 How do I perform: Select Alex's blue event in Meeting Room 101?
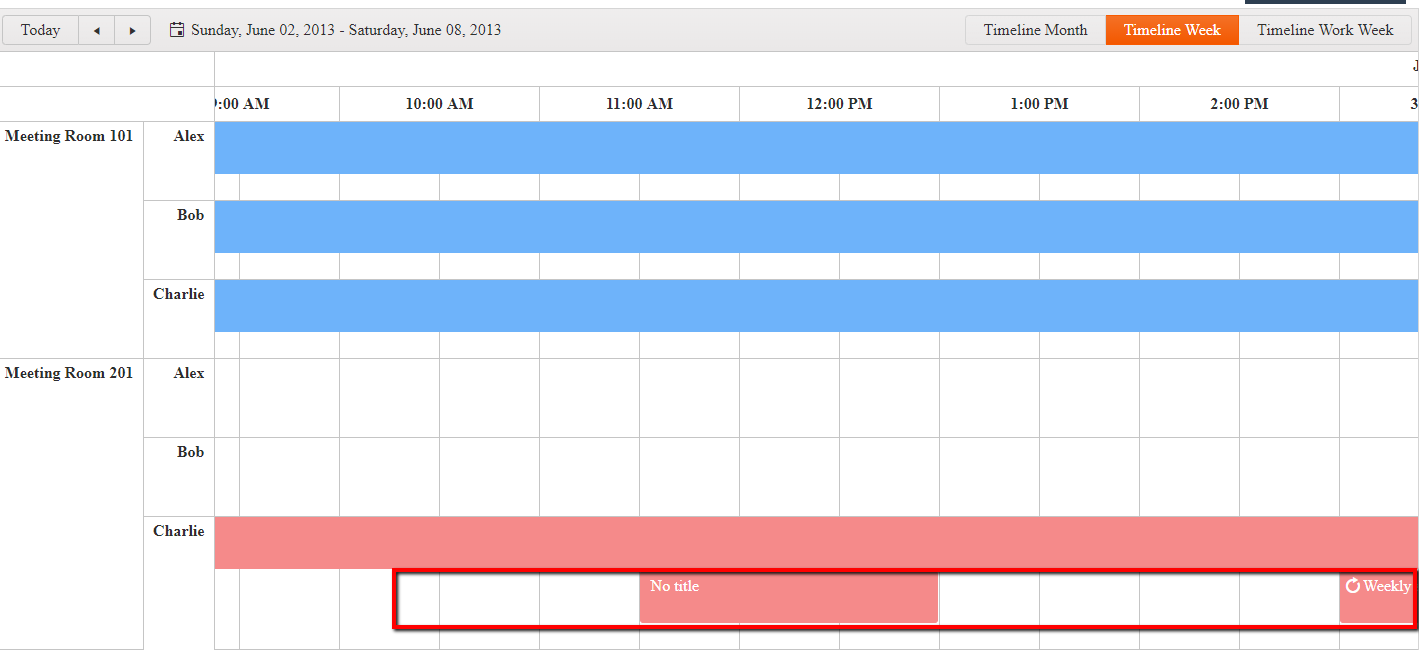coord(817,148)
